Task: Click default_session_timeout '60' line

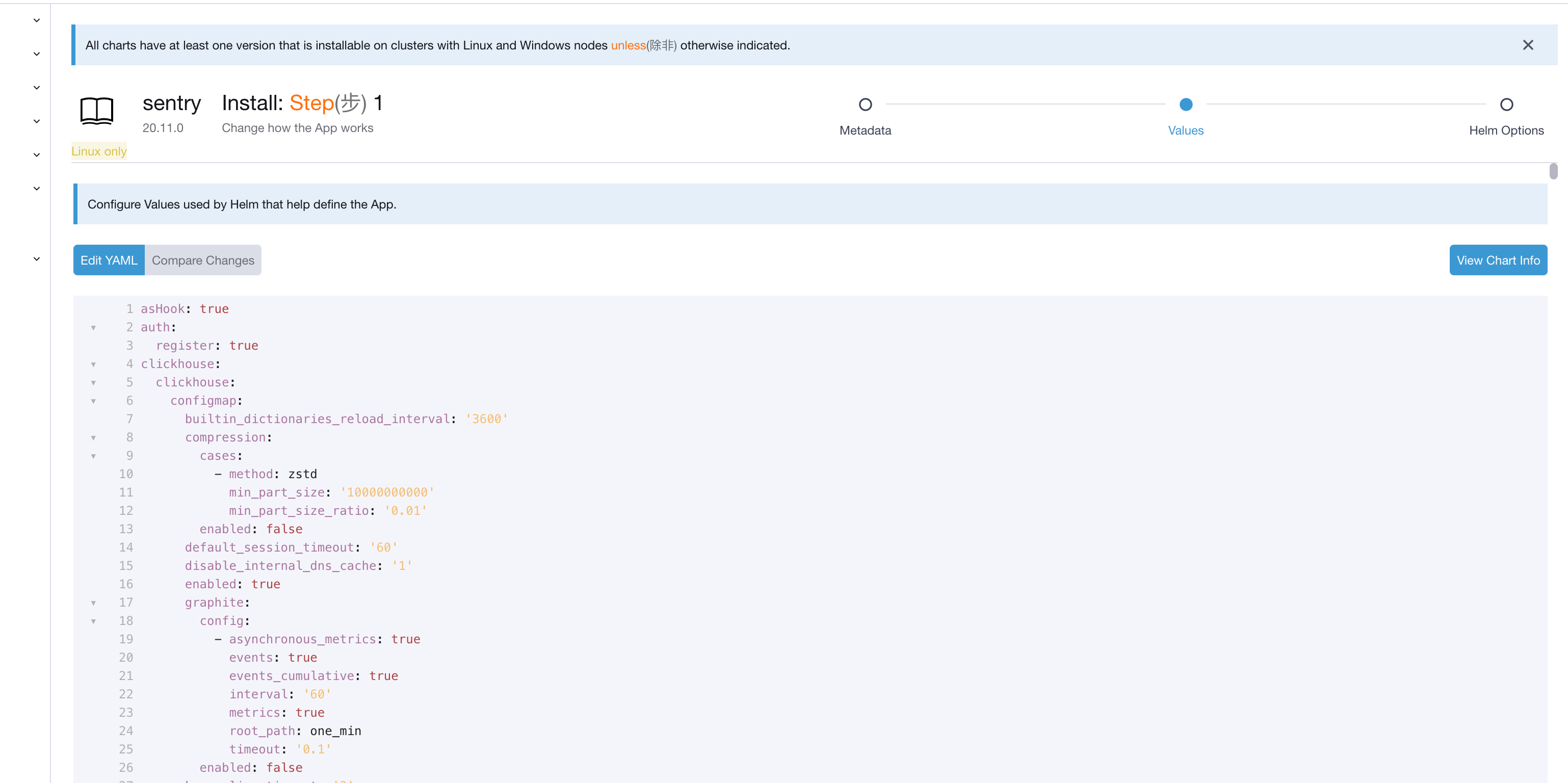Action: pyautogui.click(x=291, y=547)
